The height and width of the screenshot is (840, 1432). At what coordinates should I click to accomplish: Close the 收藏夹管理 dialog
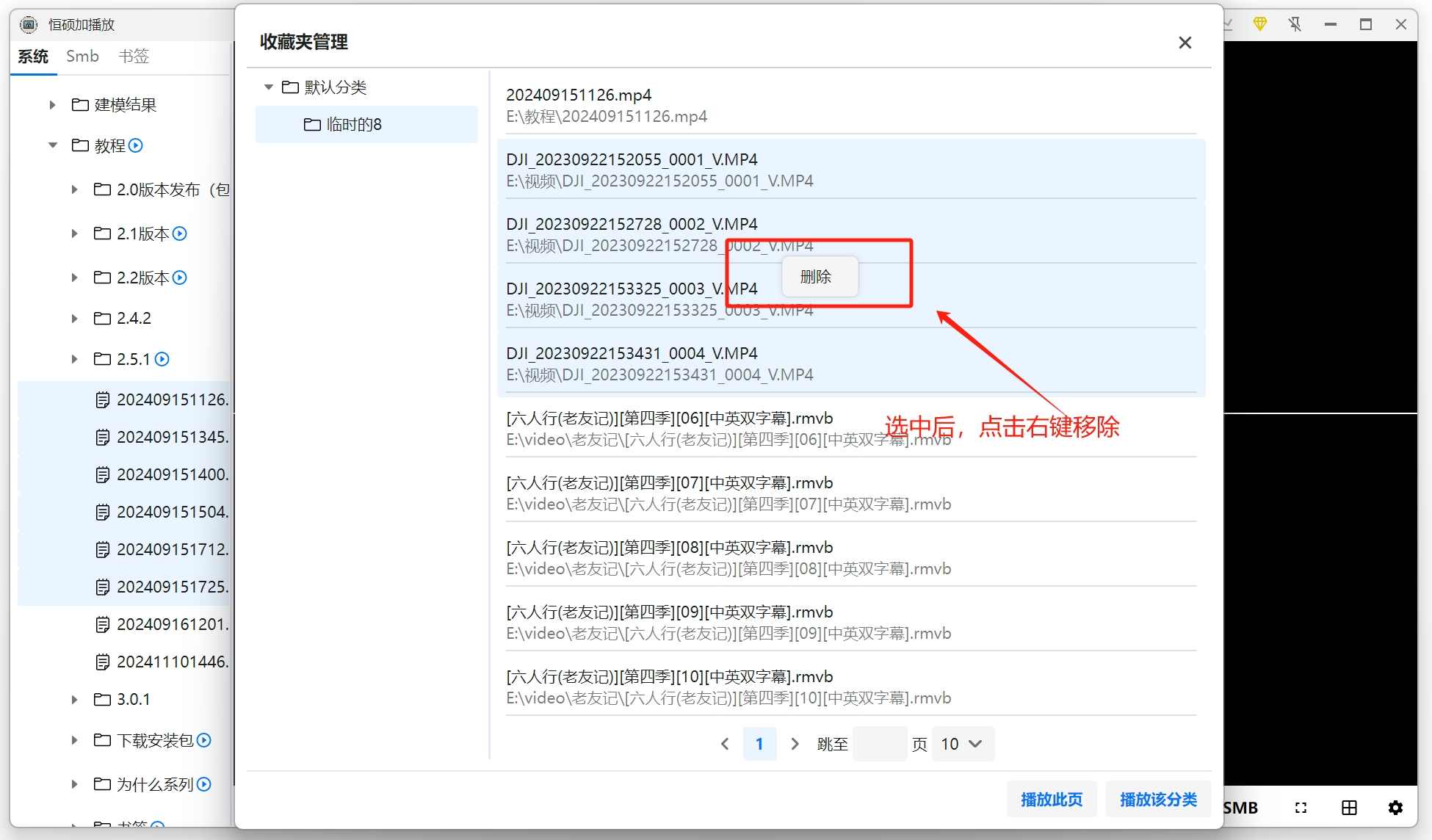[1185, 43]
